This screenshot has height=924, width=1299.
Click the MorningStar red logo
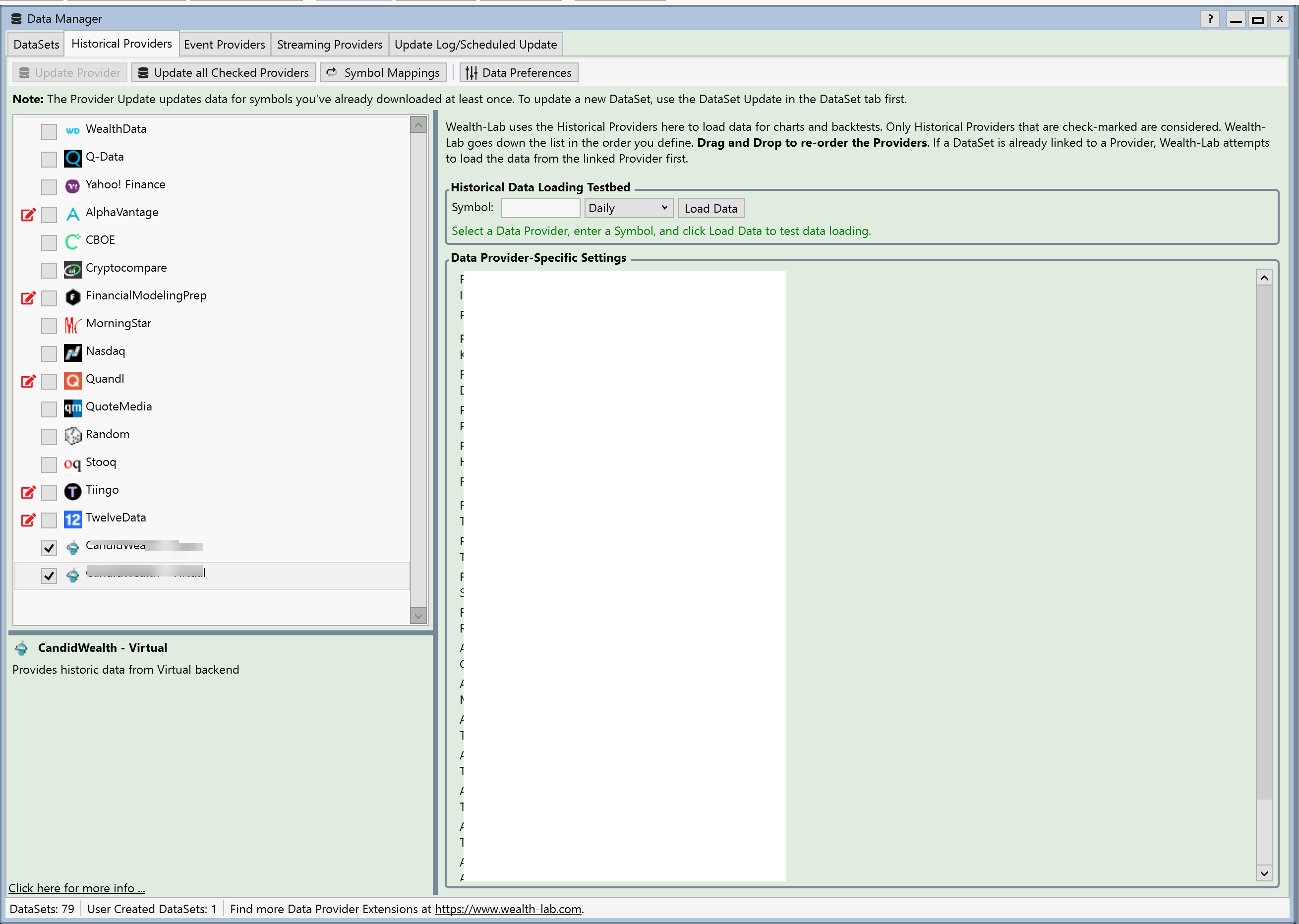point(72,325)
